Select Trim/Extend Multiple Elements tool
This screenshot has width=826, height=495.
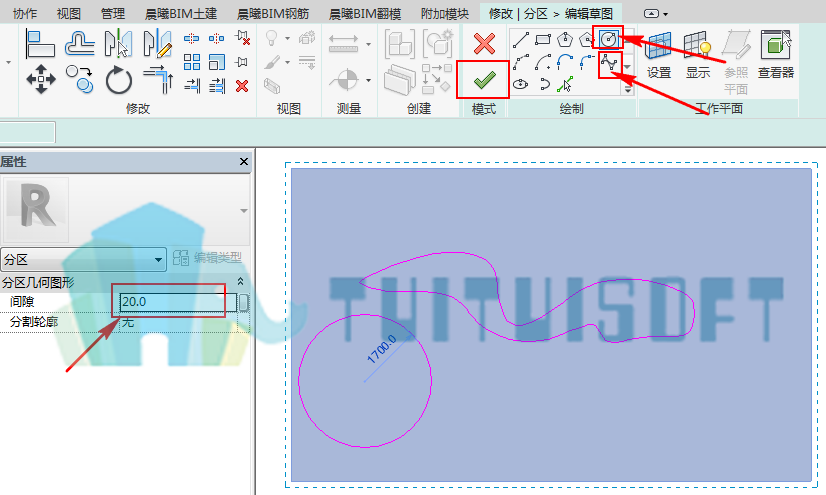(217, 86)
